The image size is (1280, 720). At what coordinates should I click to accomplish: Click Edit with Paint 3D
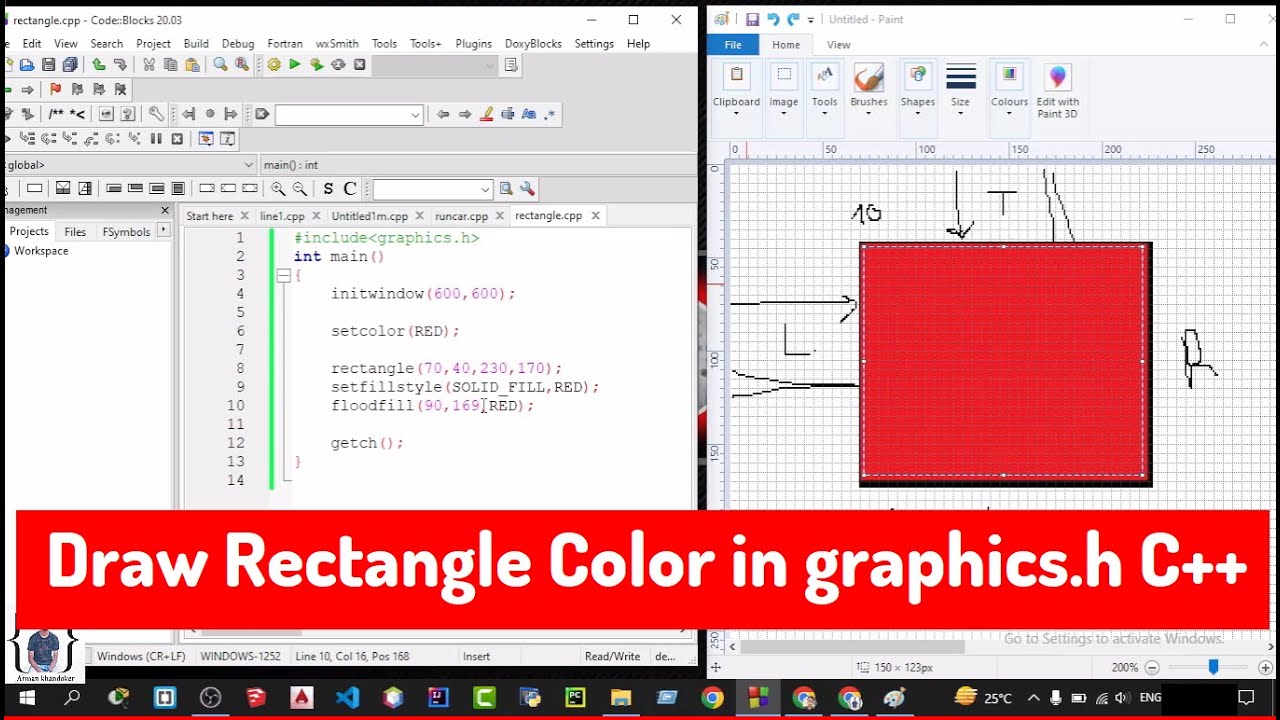coord(1058,92)
